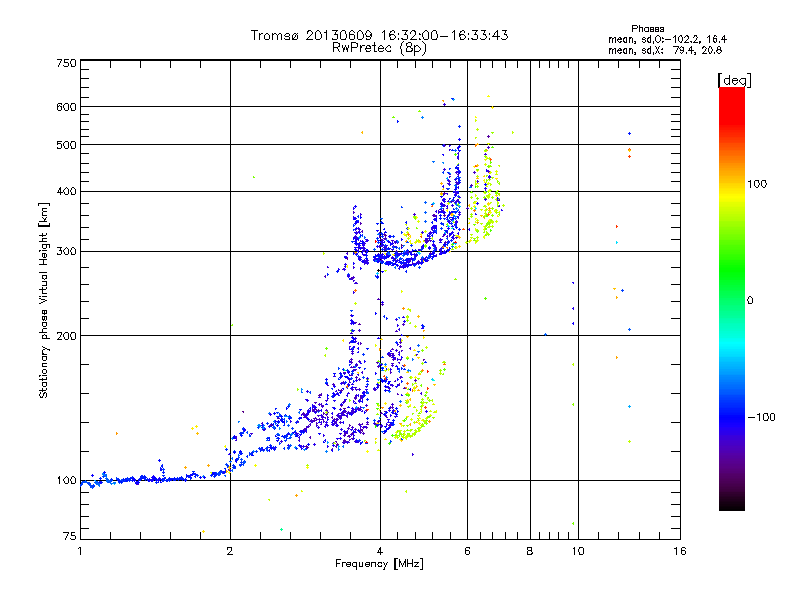The height and width of the screenshot is (600, 800).
Task: Click the x-axis tick label "10"
Action: click(x=578, y=551)
